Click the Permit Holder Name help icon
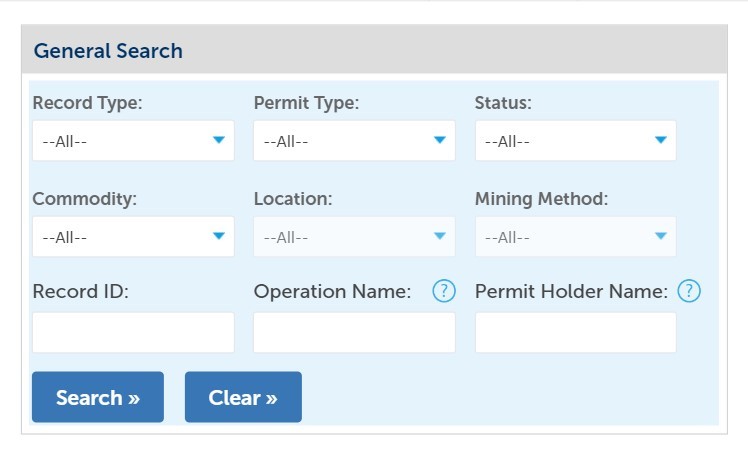 689,291
